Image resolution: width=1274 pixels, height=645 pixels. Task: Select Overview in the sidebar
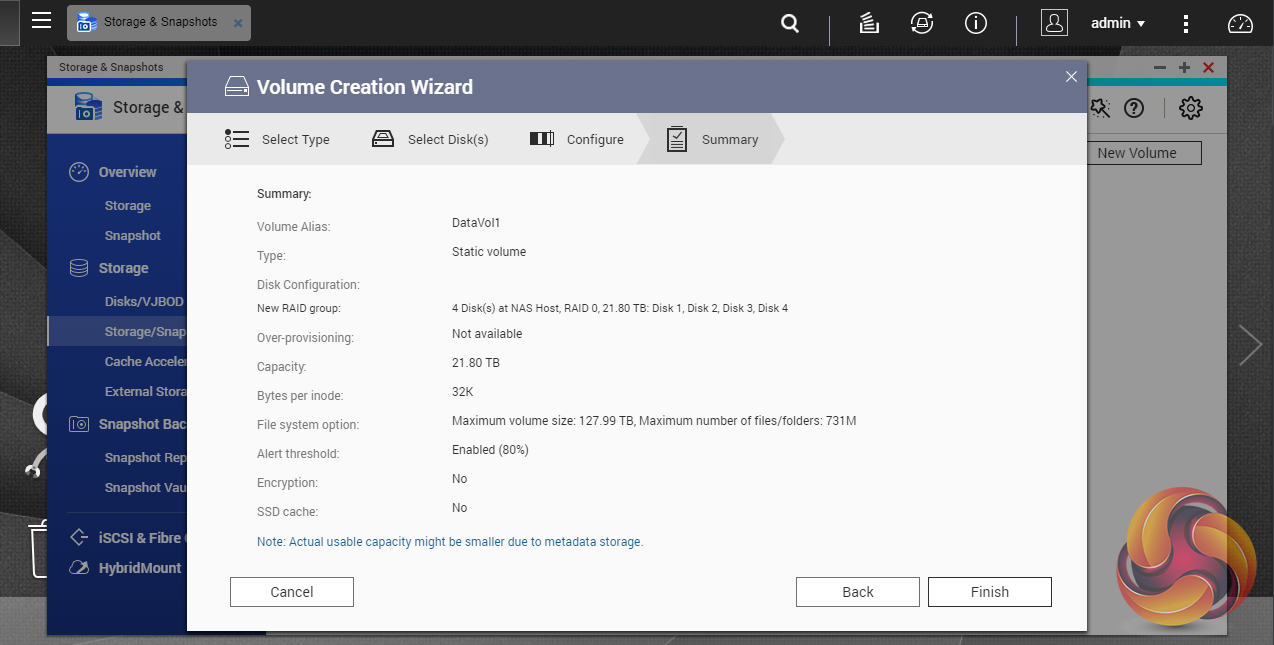[127, 172]
